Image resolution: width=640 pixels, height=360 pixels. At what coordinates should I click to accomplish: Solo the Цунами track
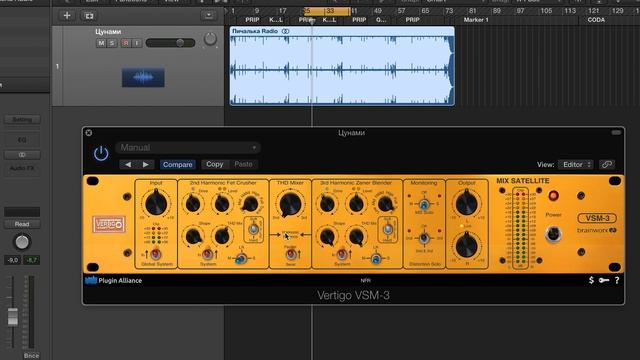click(x=112, y=43)
